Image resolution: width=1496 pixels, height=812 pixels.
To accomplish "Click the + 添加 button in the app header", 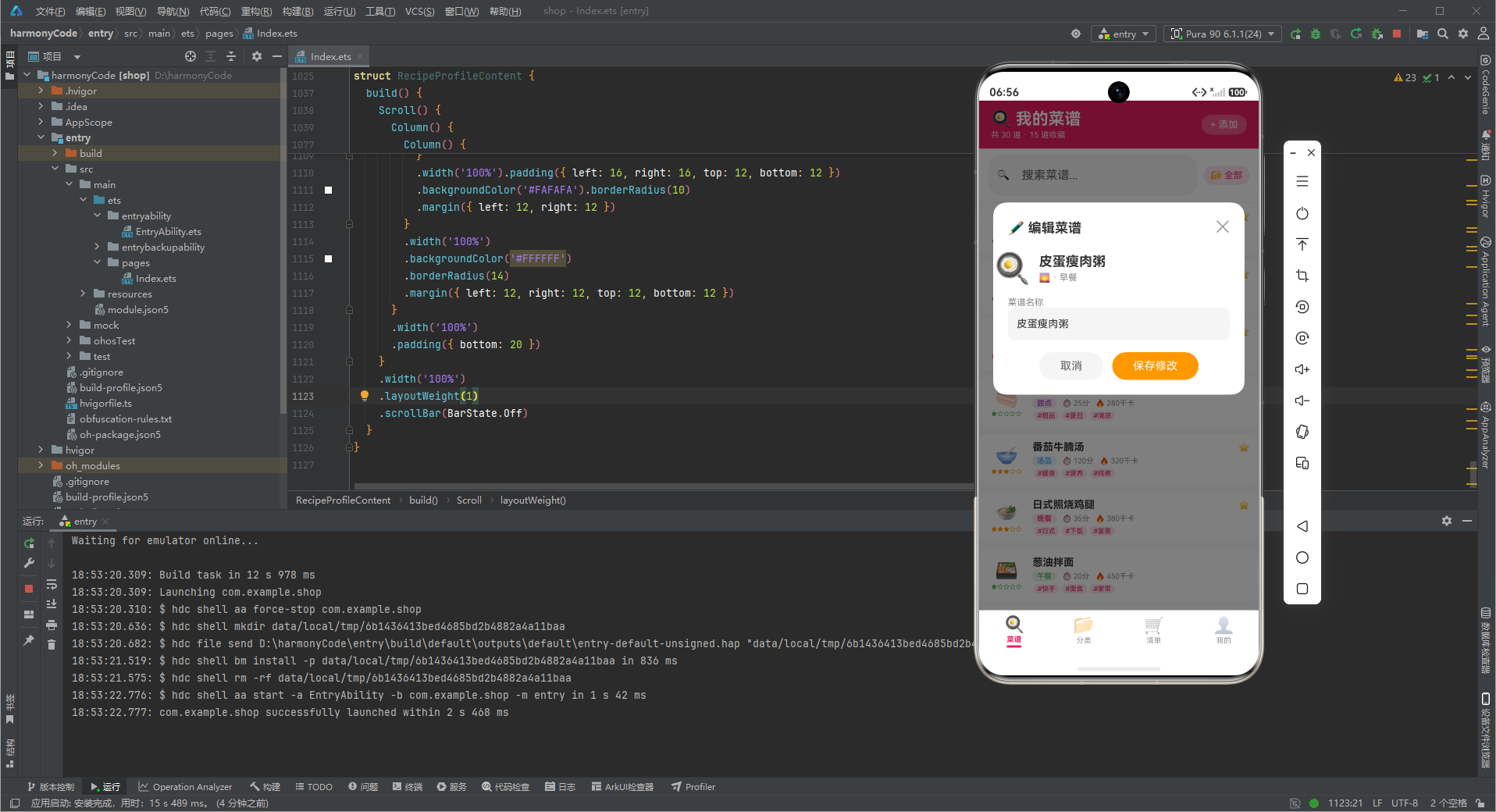I will (1224, 124).
